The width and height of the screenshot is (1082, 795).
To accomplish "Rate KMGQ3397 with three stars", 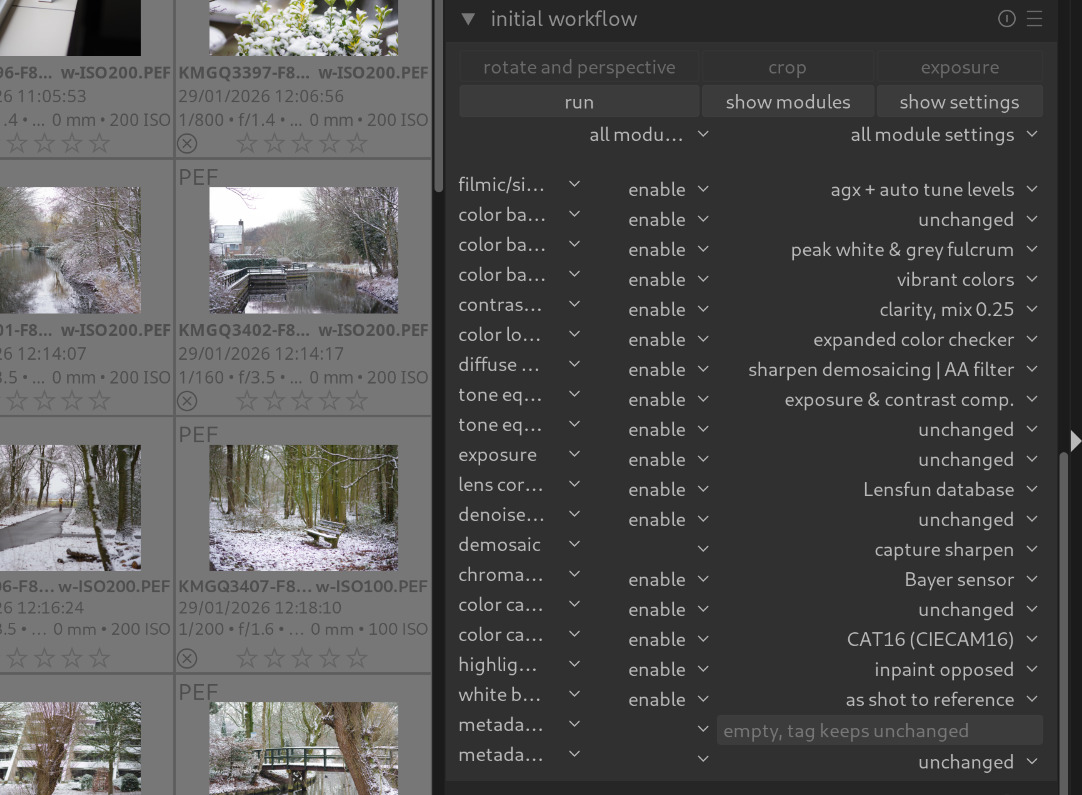I will pyautogui.click(x=301, y=144).
